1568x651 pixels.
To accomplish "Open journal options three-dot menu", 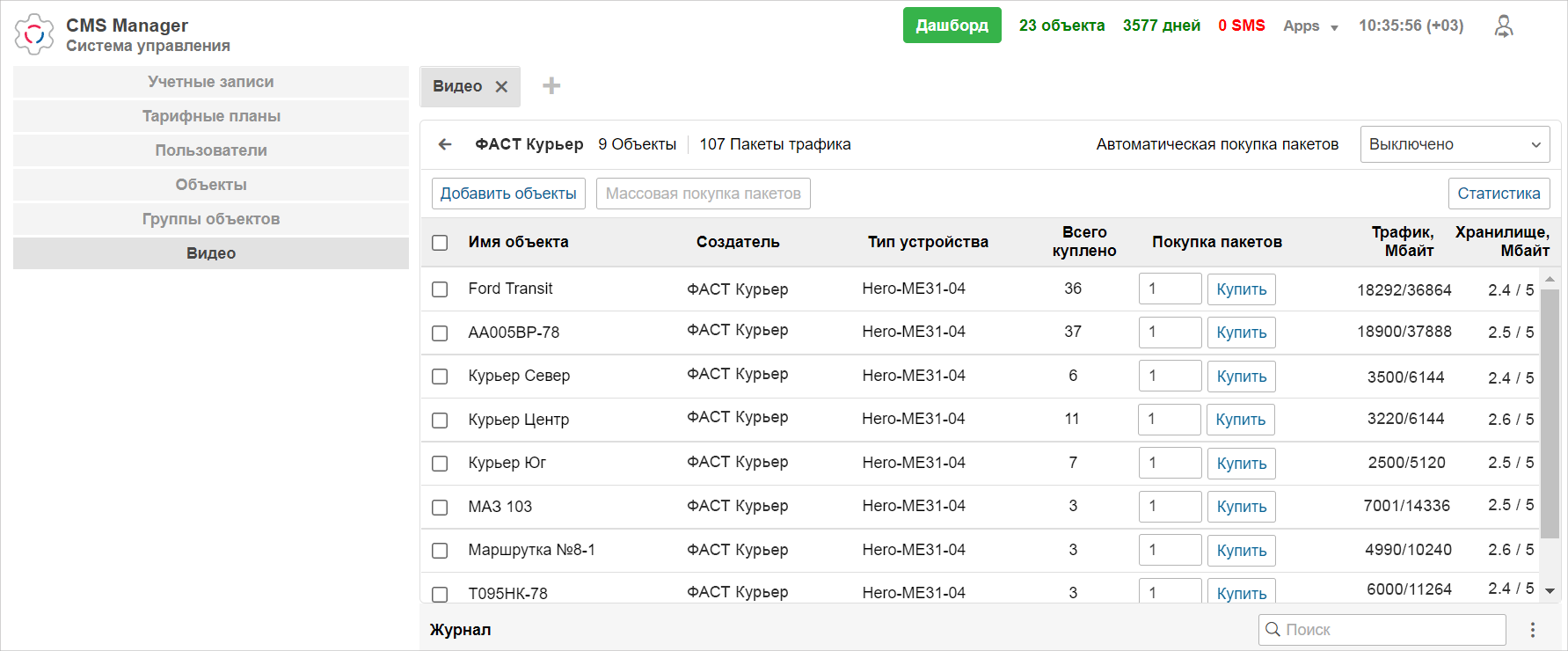I will pos(1533,630).
